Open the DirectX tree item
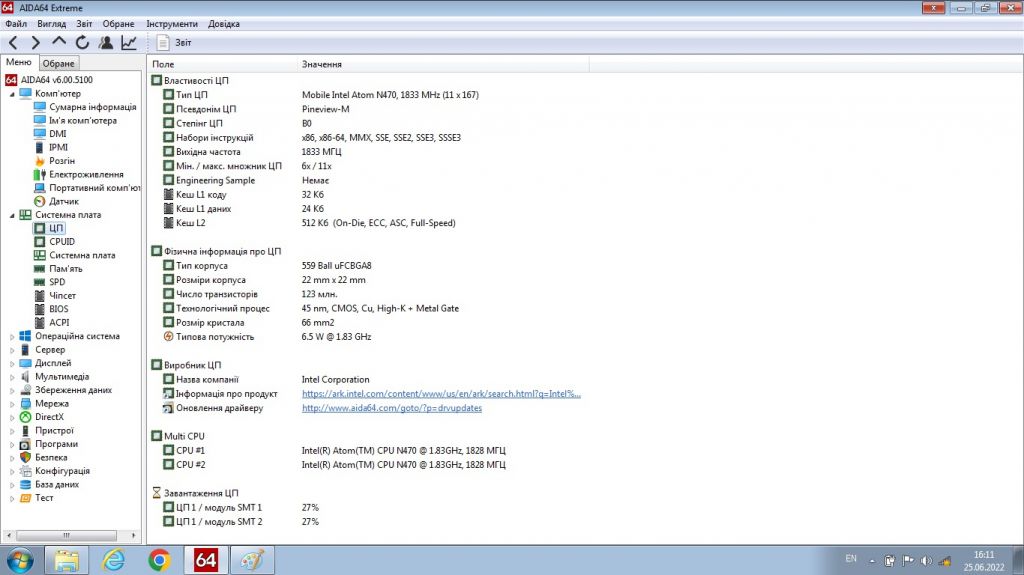1024x575 pixels. pyautogui.click(x=50, y=417)
